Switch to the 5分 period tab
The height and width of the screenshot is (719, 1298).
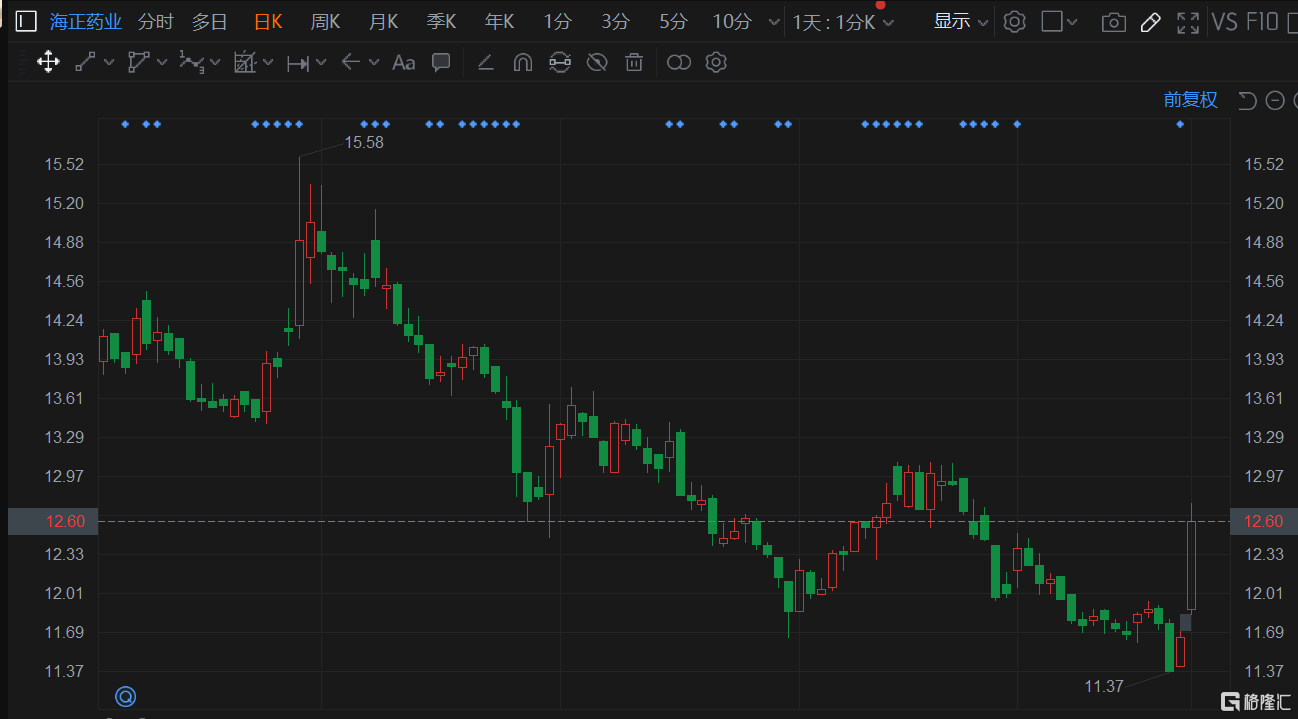pos(674,22)
